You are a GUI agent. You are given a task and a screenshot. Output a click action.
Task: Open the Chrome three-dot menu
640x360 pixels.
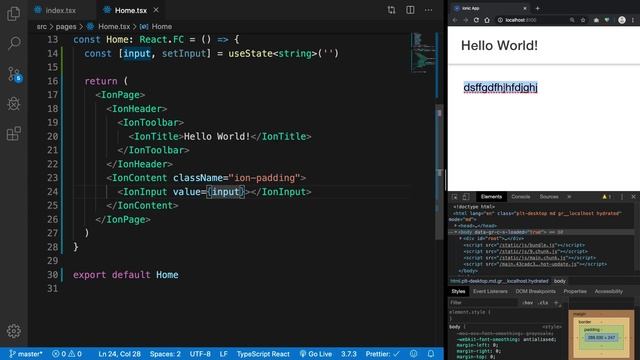click(633, 20)
